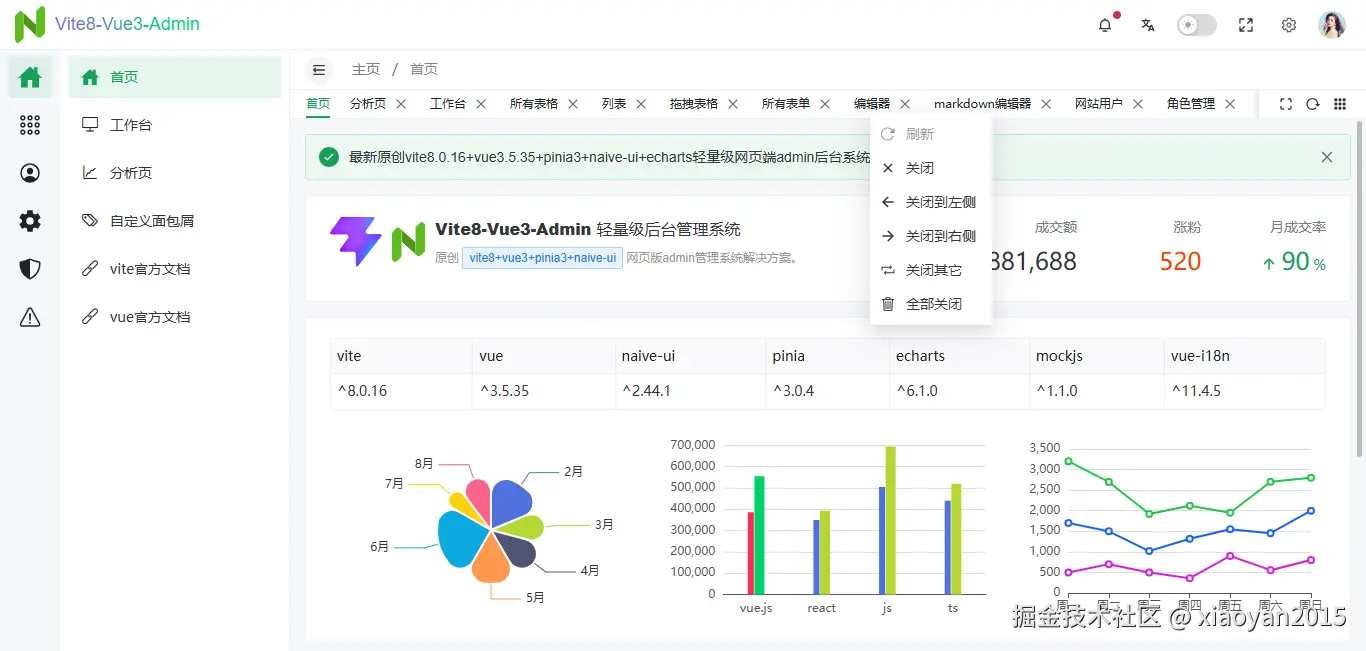1366x651 pixels.
Task: Close the 编辑器 tab
Action: [x=905, y=103]
